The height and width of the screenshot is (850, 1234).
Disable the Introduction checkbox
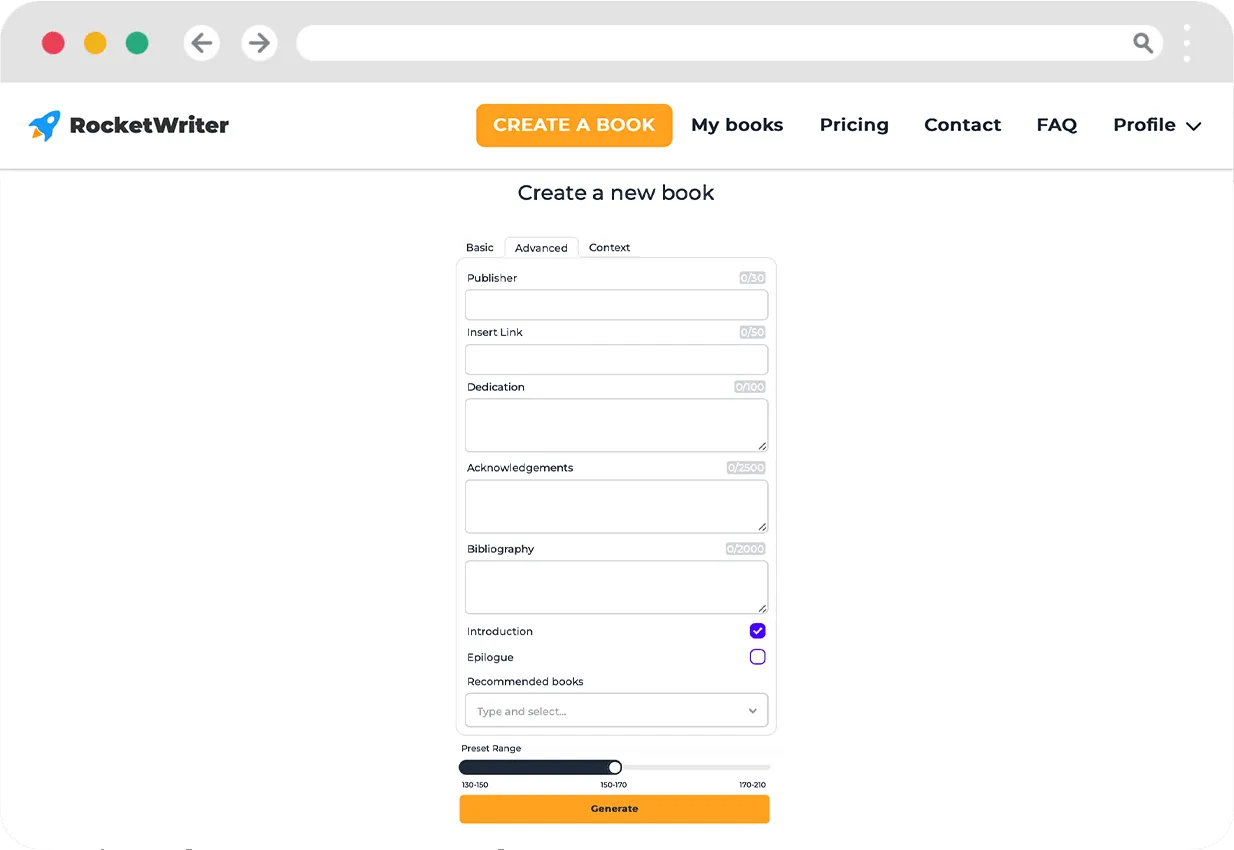[757, 631]
